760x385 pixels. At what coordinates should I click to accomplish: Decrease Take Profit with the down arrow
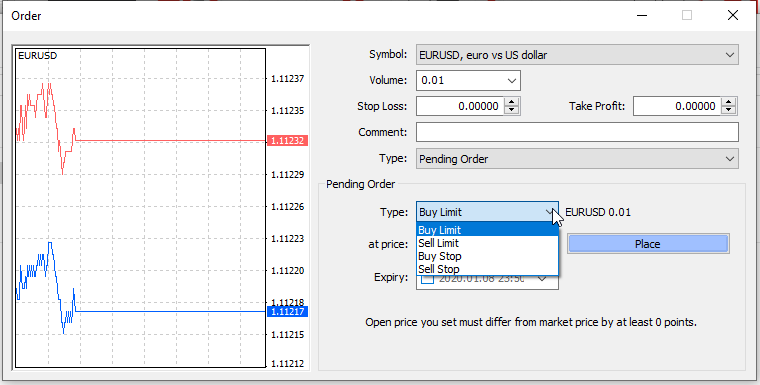[x=728, y=110]
